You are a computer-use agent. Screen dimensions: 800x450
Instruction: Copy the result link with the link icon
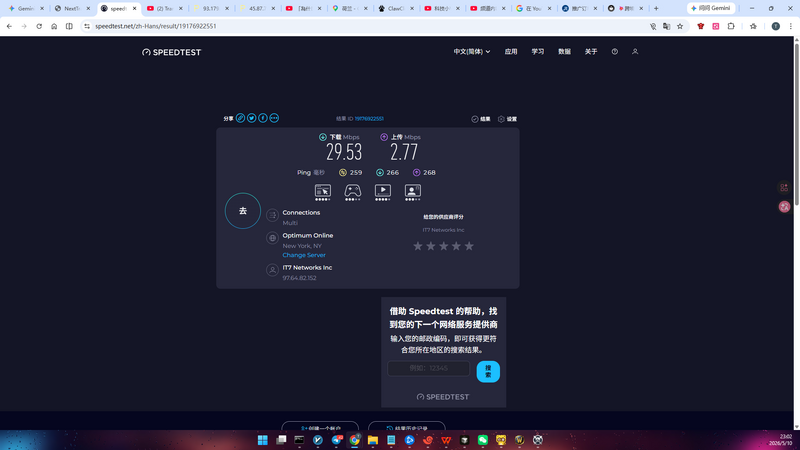(240, 118)
